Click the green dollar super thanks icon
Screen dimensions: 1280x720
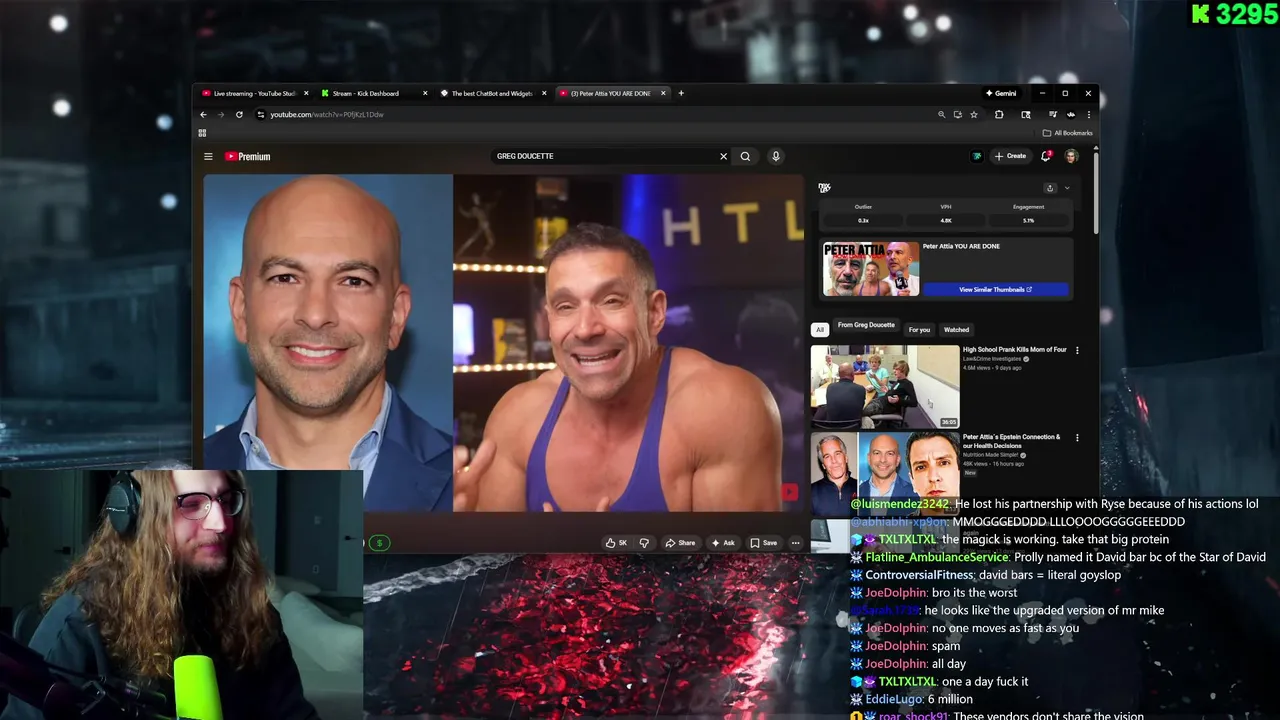[379, 543]
